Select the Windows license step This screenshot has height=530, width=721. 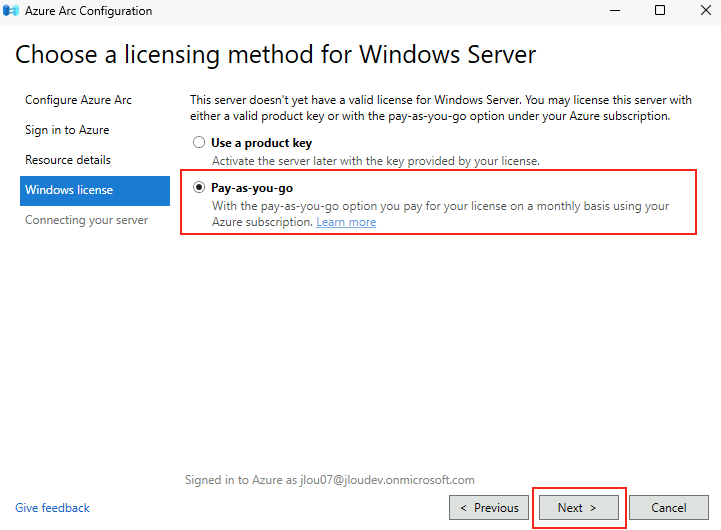[95, 190]
